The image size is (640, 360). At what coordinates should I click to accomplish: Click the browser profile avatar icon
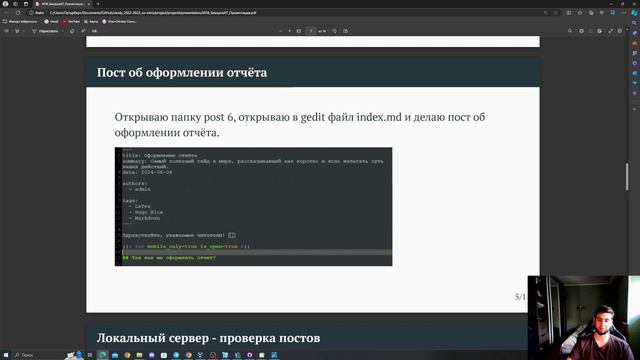(x=5, y=4)
